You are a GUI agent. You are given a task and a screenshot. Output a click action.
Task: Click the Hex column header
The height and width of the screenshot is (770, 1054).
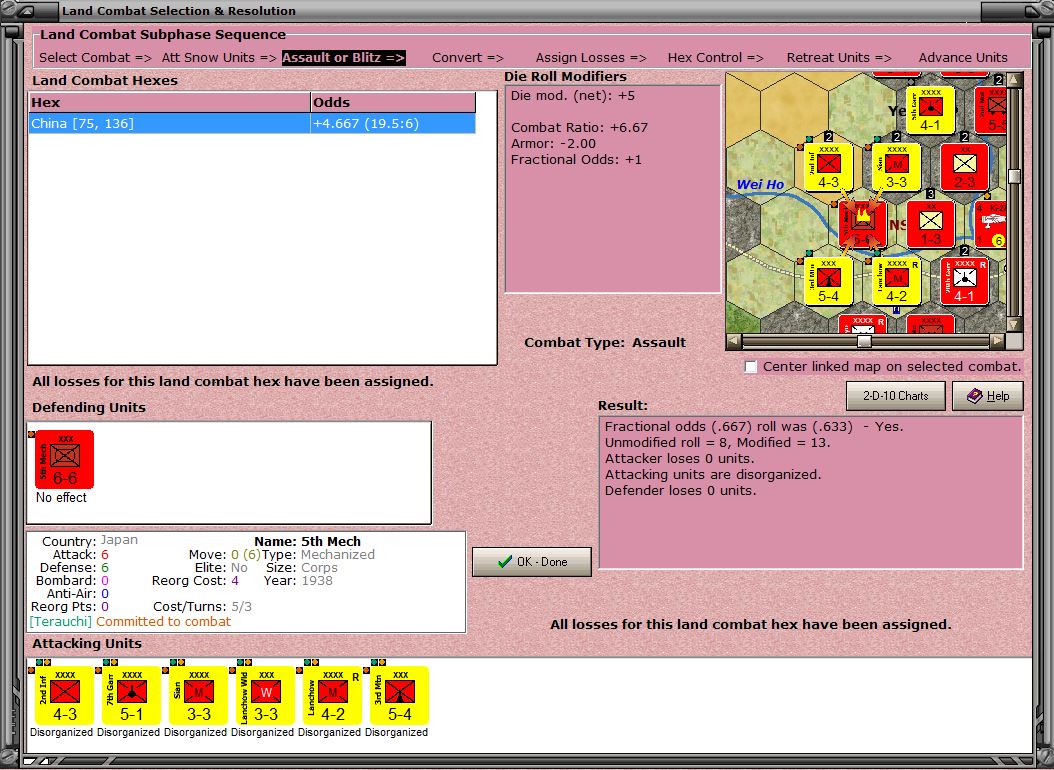169,103
